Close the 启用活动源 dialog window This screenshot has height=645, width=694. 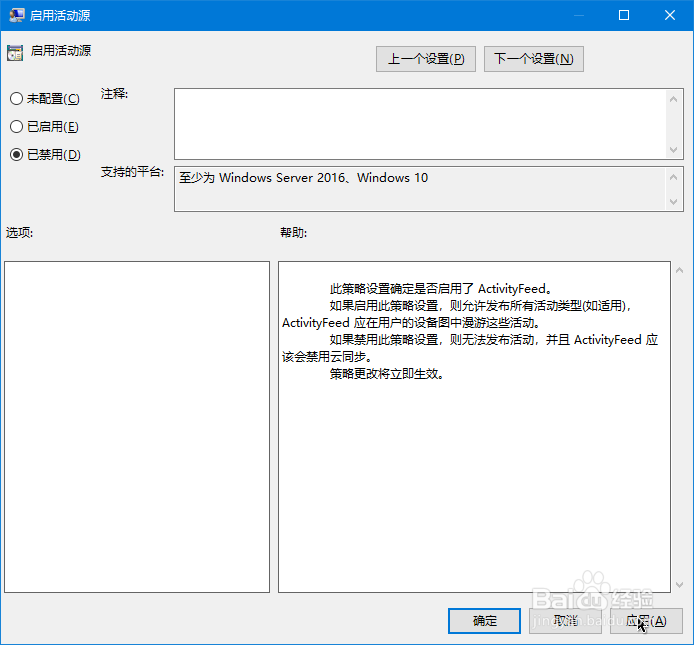click(670, 15)
